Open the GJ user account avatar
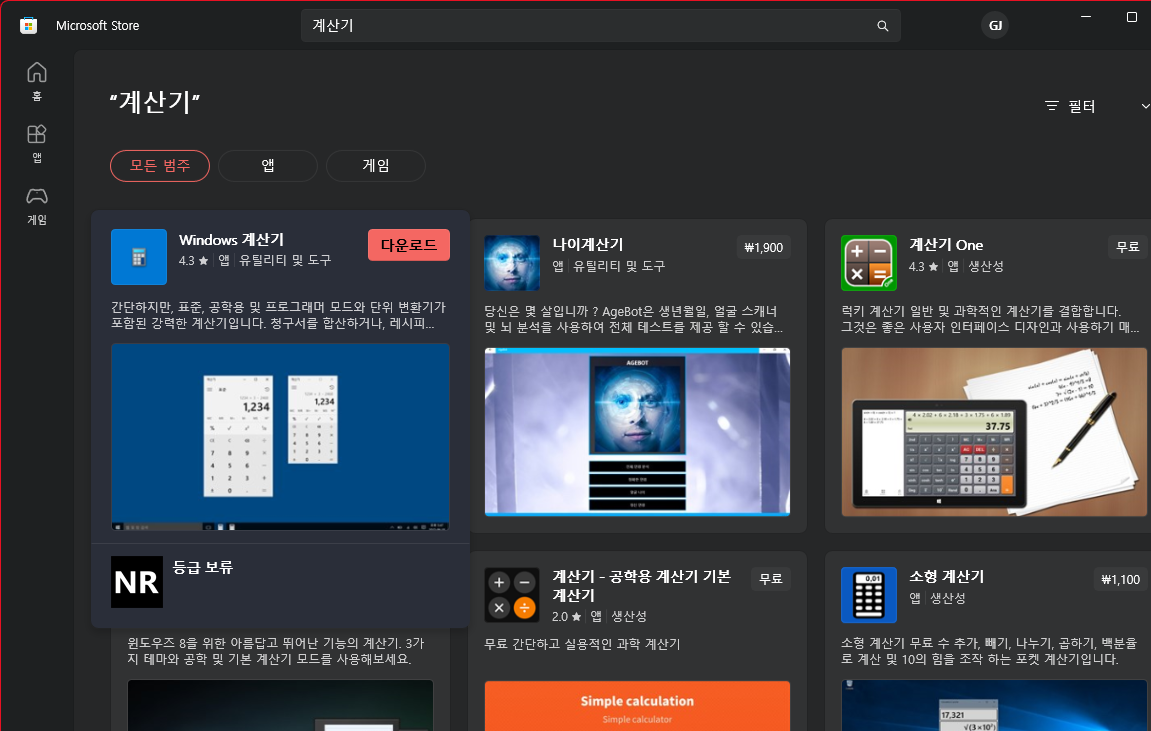This screenshot has width=1151, height=731. coord(995,26)
